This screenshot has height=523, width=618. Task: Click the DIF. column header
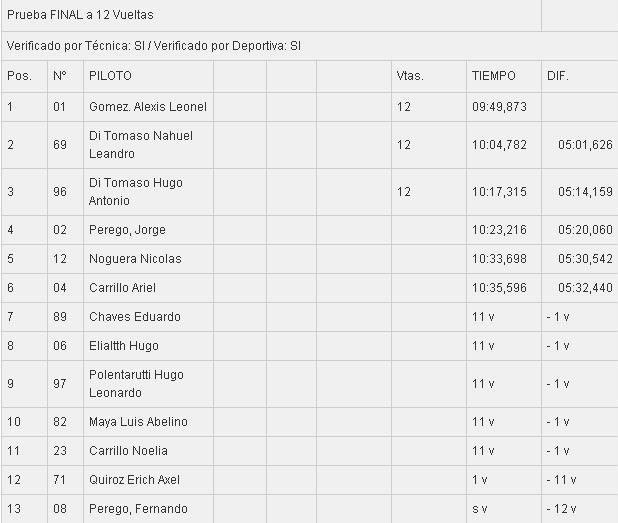(x=558, y=76)
